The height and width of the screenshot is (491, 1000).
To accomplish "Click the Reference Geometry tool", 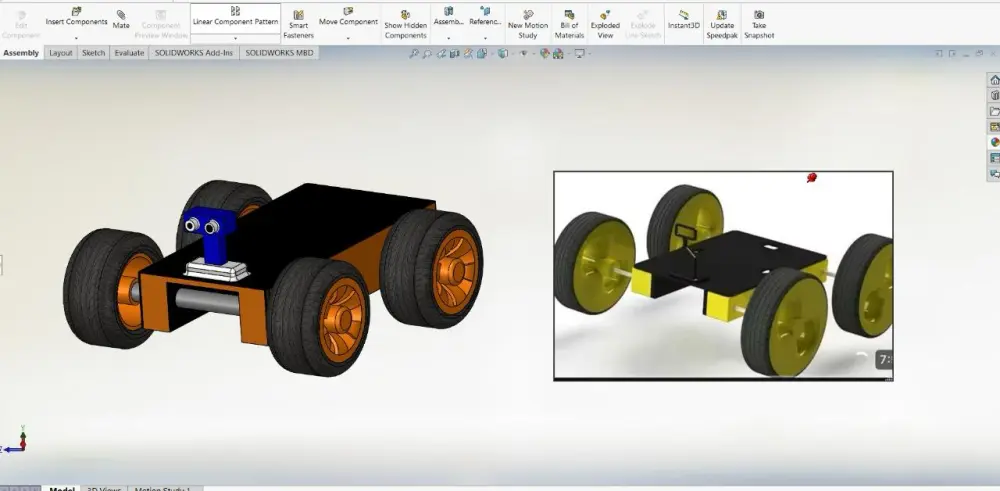I will click(485, 17).
